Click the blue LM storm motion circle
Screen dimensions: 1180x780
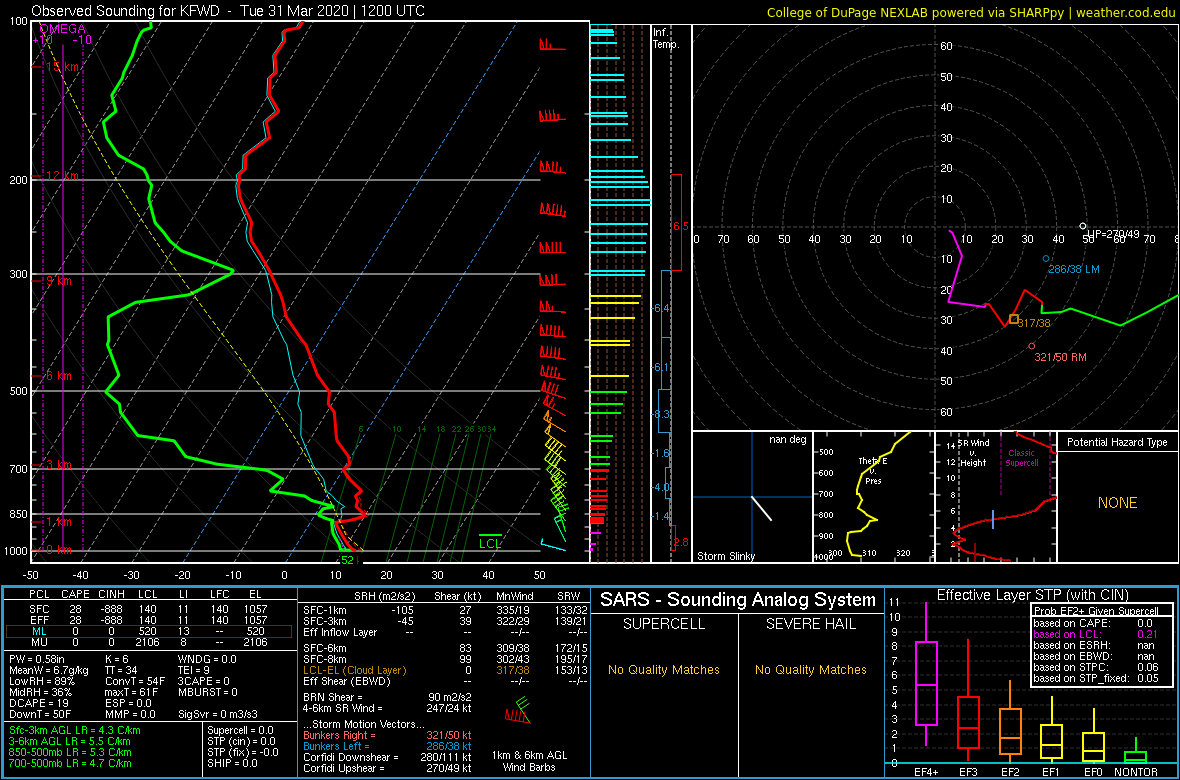pyautogui.click(x=1046, y=259)
